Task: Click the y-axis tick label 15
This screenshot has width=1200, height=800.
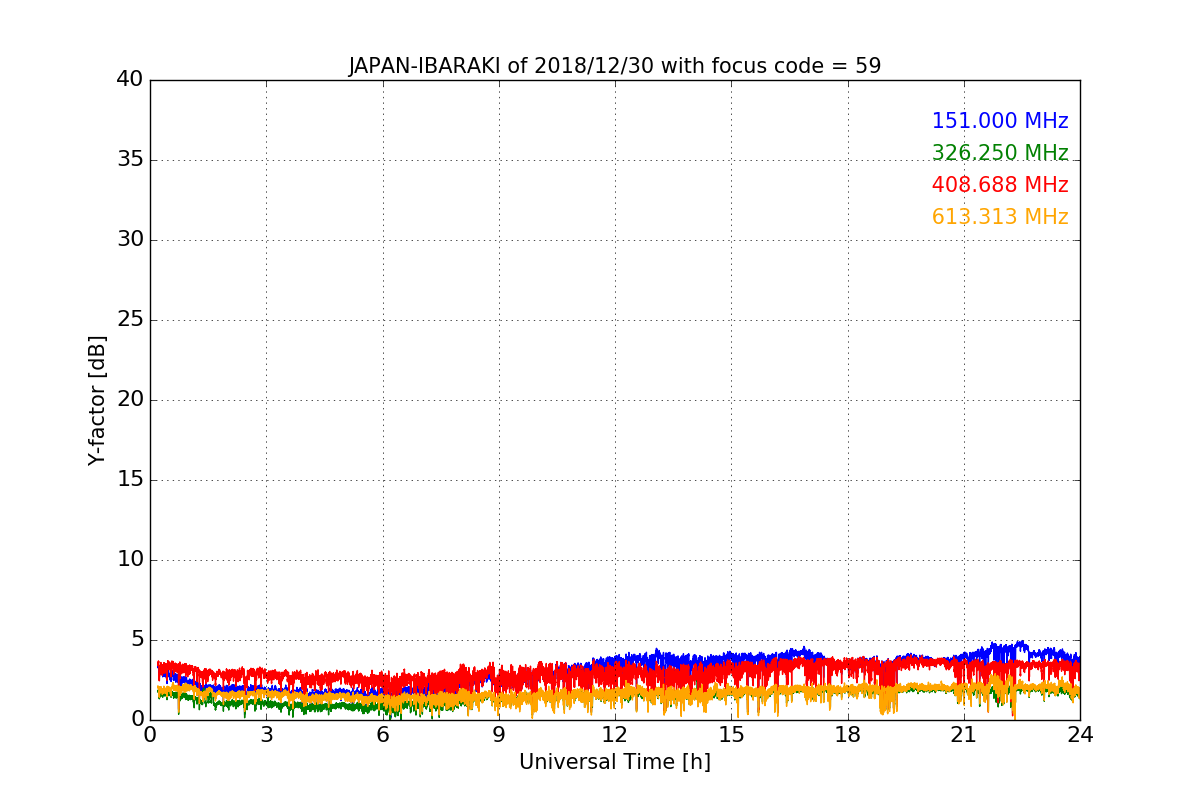Action: coord(130,479)
